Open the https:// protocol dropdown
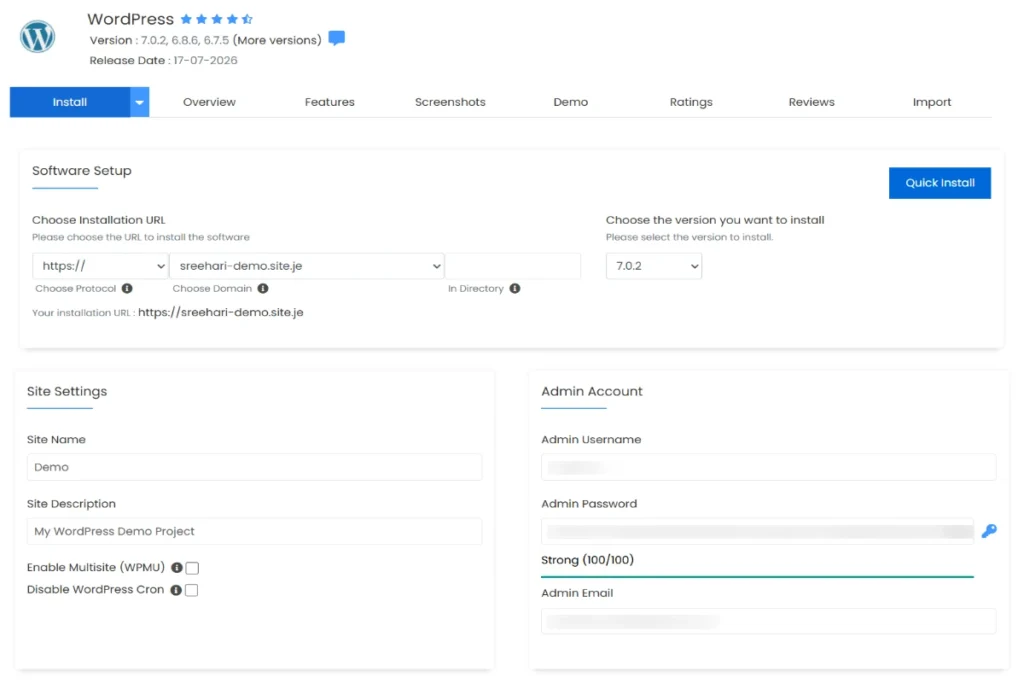Viewport: 1024px width, 683px height. (101, 266)
